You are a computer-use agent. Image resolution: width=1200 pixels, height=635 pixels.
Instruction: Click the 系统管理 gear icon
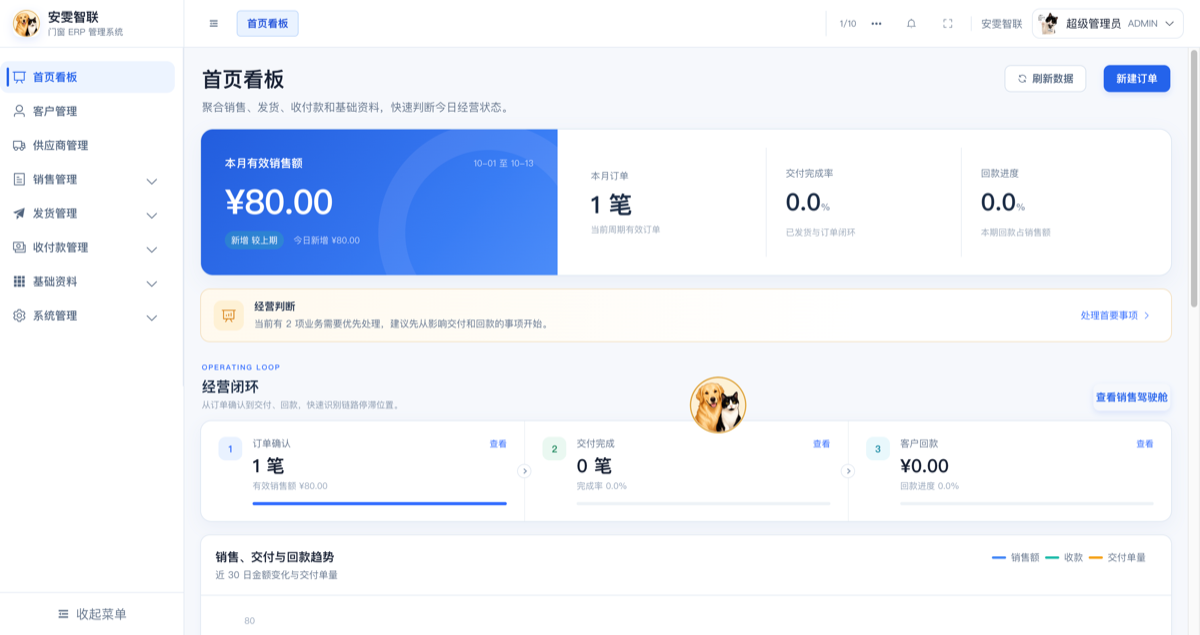19,315
